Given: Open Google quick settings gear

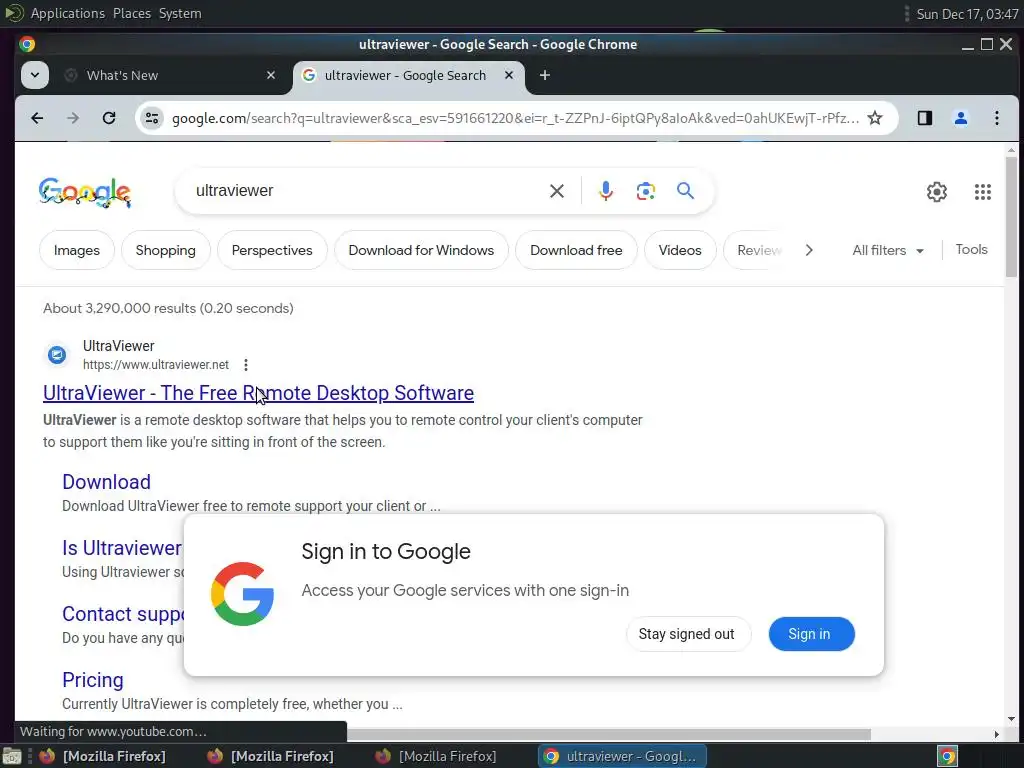Looking at the screenshot, I should (x=936, y=191).
